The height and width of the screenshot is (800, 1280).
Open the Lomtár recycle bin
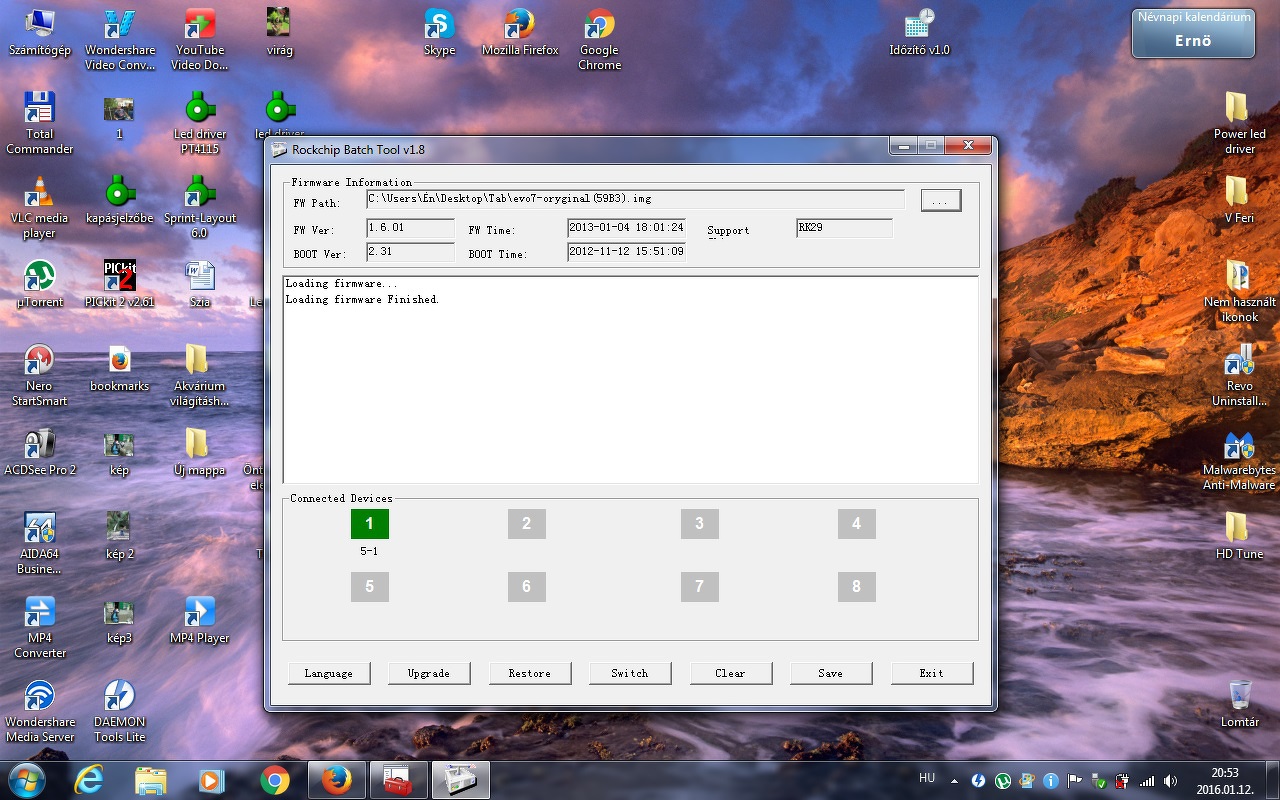click(1240, 704)
